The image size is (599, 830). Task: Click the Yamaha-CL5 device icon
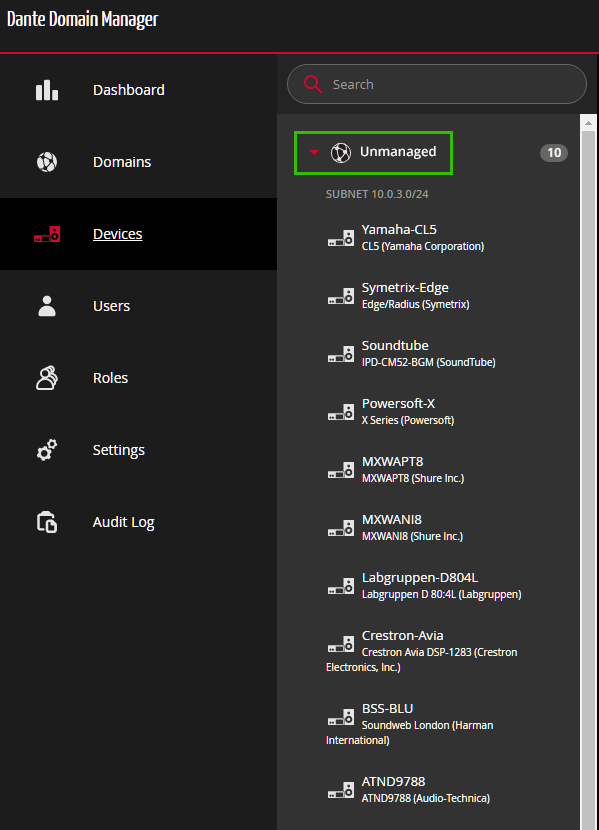pos(341,238)
